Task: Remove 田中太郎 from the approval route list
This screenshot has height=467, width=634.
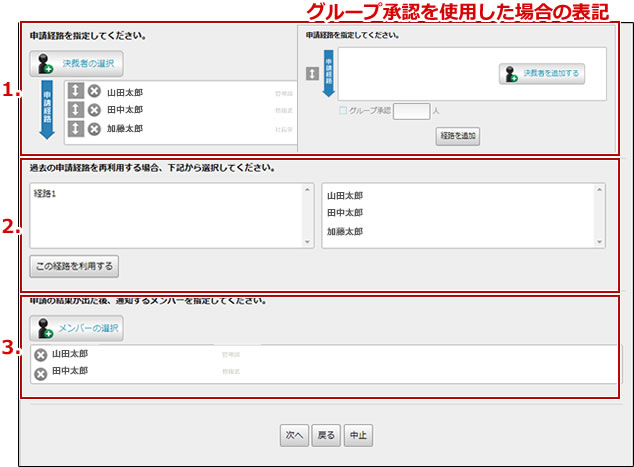Action: coord(94,110)
